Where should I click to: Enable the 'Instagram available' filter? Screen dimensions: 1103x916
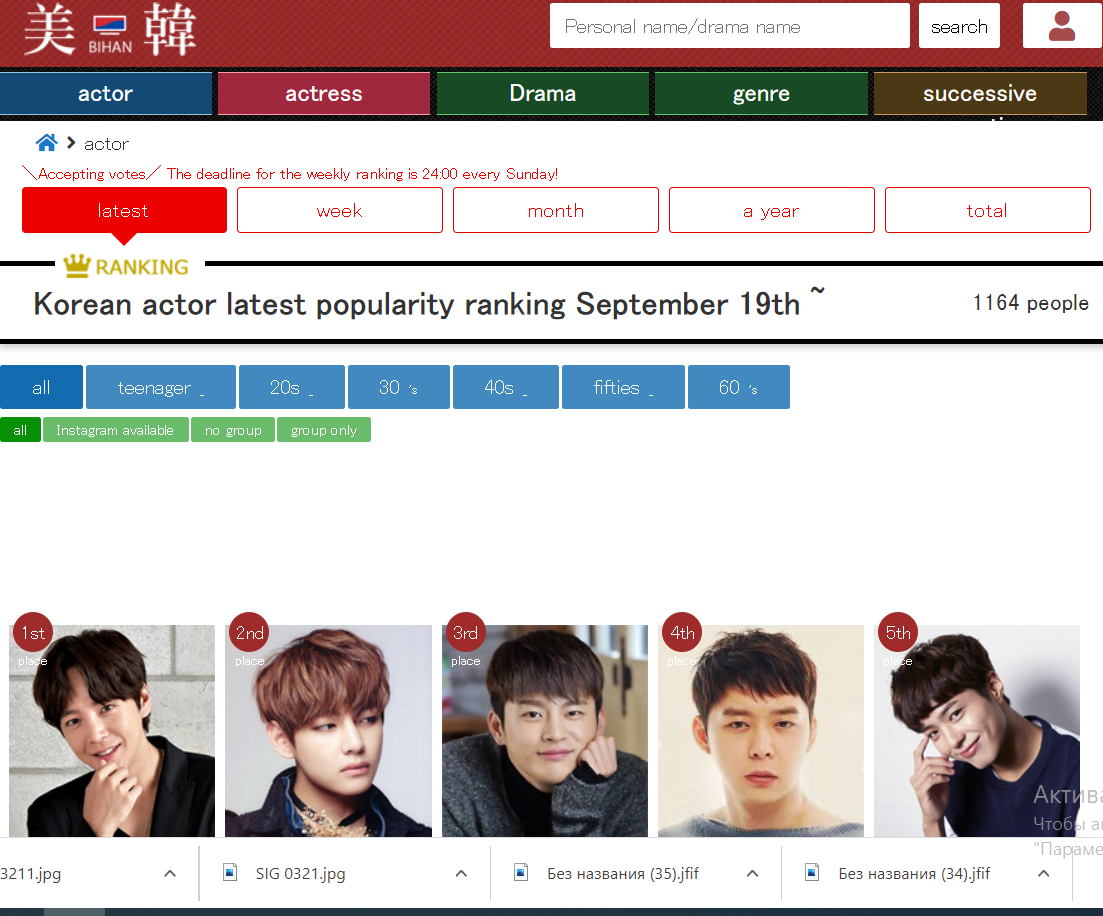tap(115, 430)
